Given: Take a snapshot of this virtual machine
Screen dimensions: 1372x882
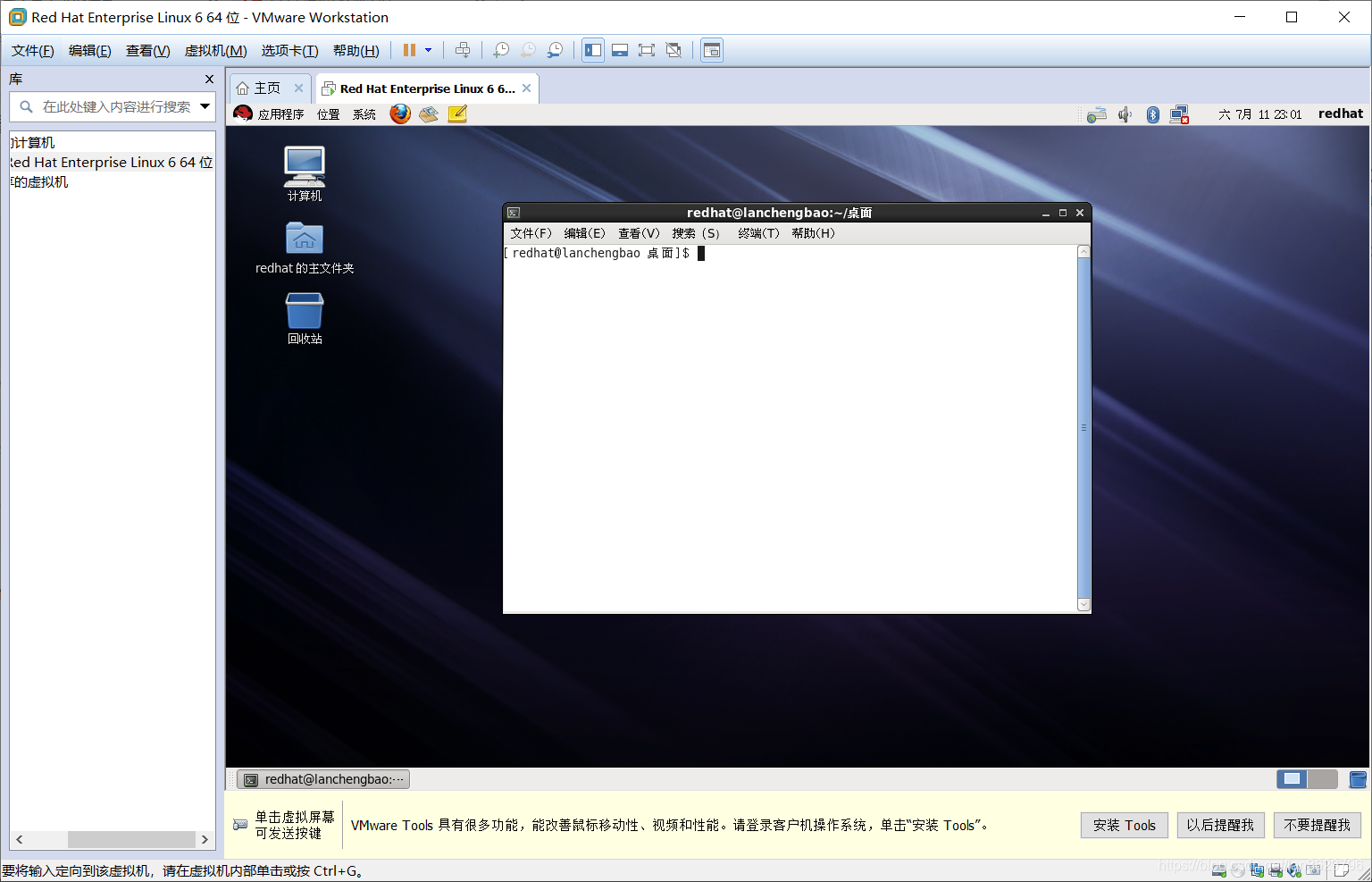Looking at the screenshot, I should pyautogui.click(x=501, y=50).
